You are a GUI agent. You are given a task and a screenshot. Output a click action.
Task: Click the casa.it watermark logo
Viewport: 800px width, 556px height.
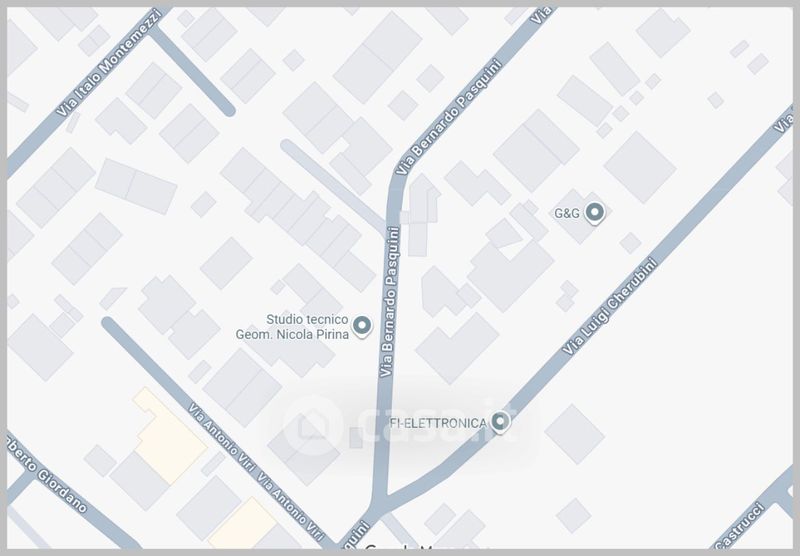point(398,425)
